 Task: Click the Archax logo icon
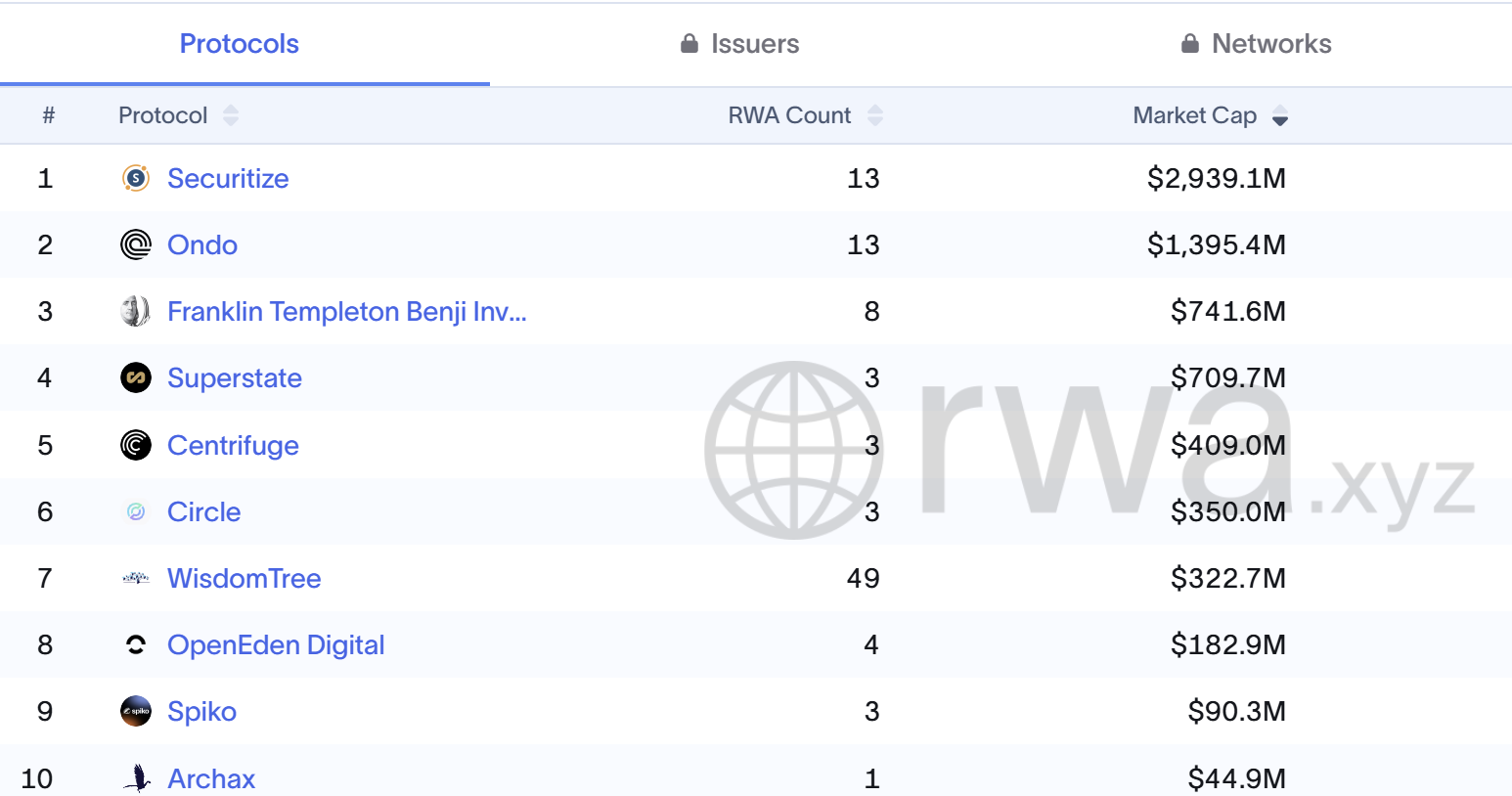point(138,778)
